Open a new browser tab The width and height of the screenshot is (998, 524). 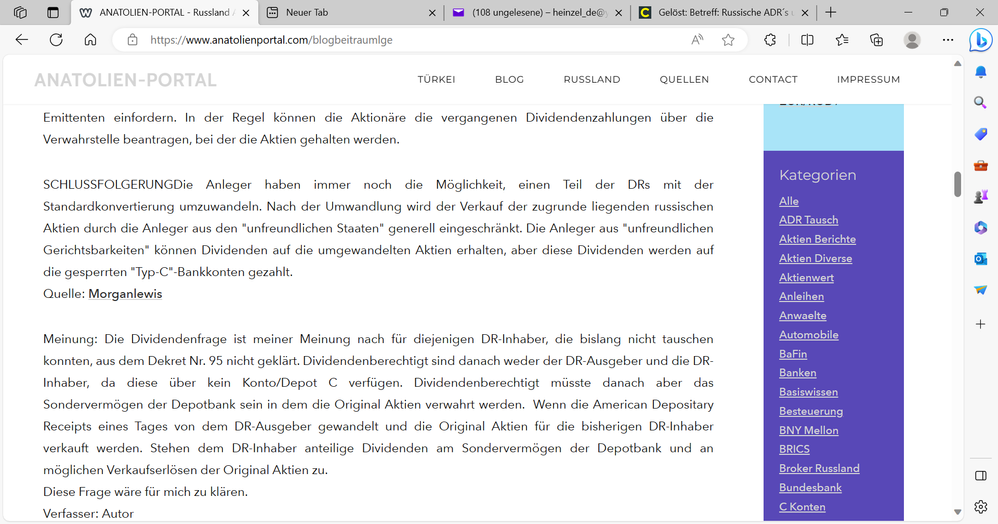pyautogui.click(x=831, y=12)
